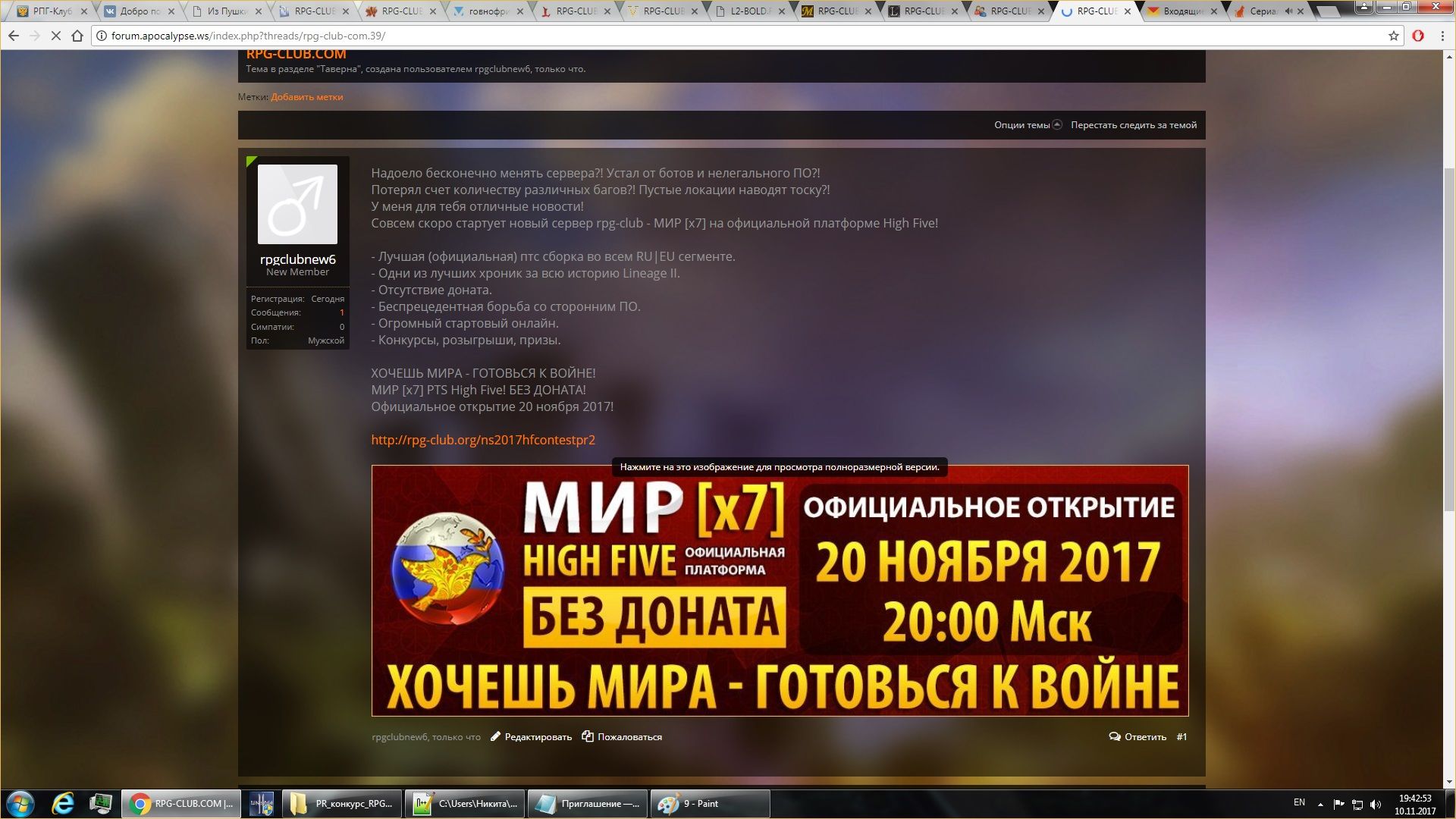The height and width of the screenshot is (819, 1456).
Task: Click the scrollbar down arrow
Action: (1449, 782)
